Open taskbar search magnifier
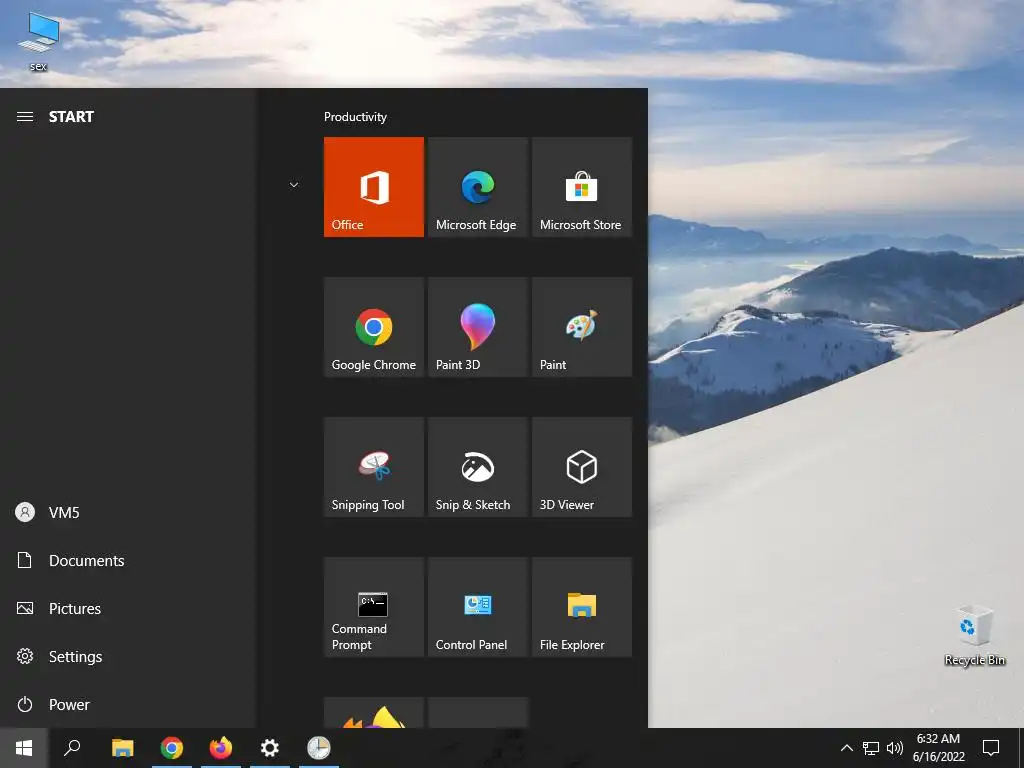 72,748
